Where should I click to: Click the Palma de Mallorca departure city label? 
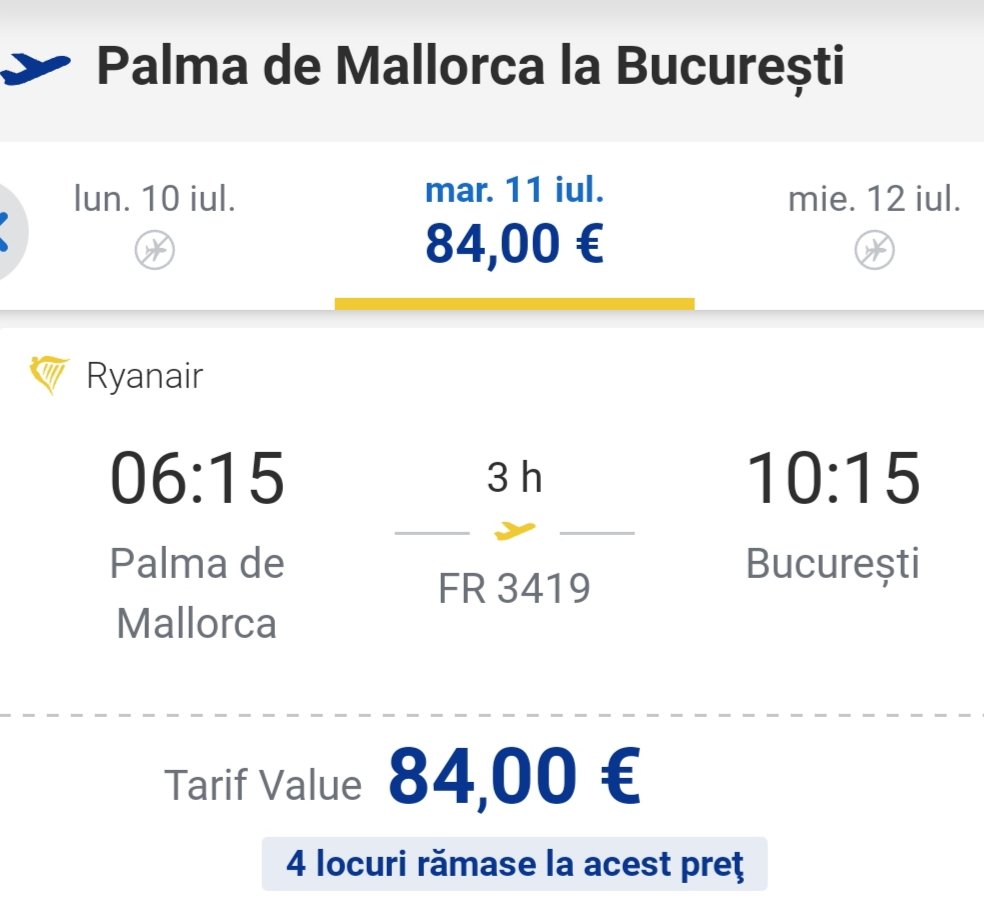pyautogui.click(x=197, y=593)
